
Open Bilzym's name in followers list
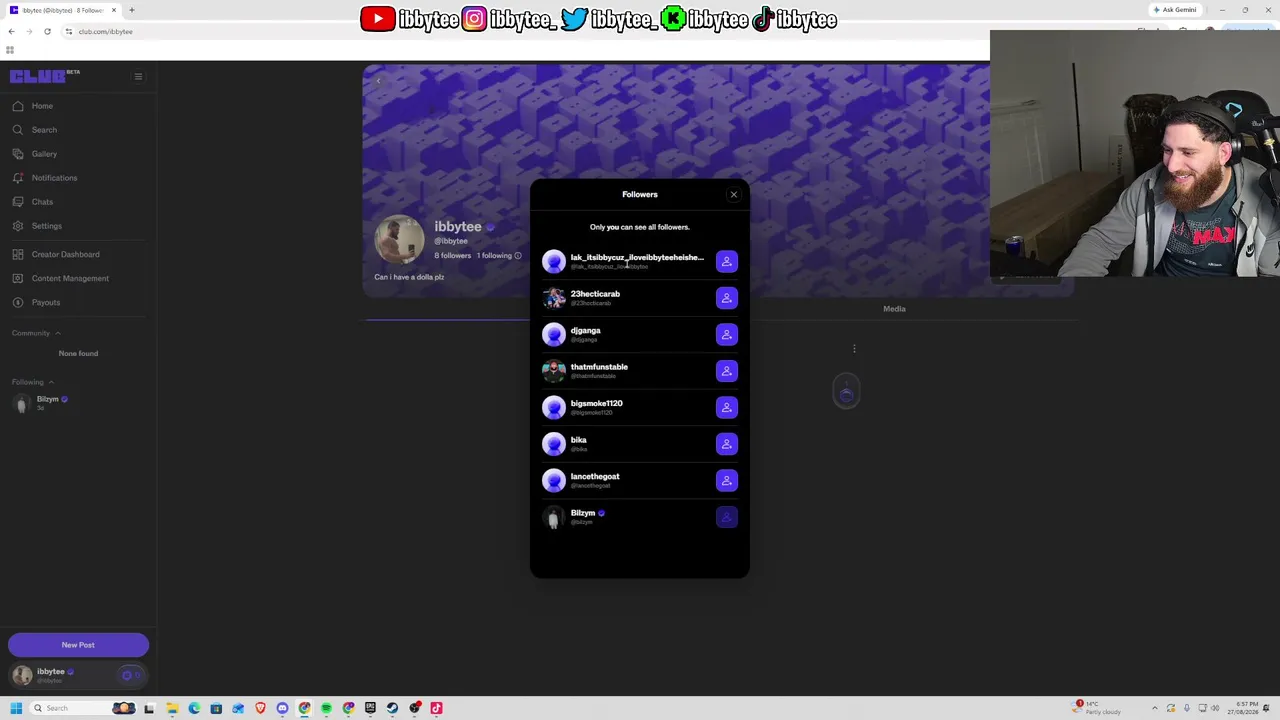point(583,513)
